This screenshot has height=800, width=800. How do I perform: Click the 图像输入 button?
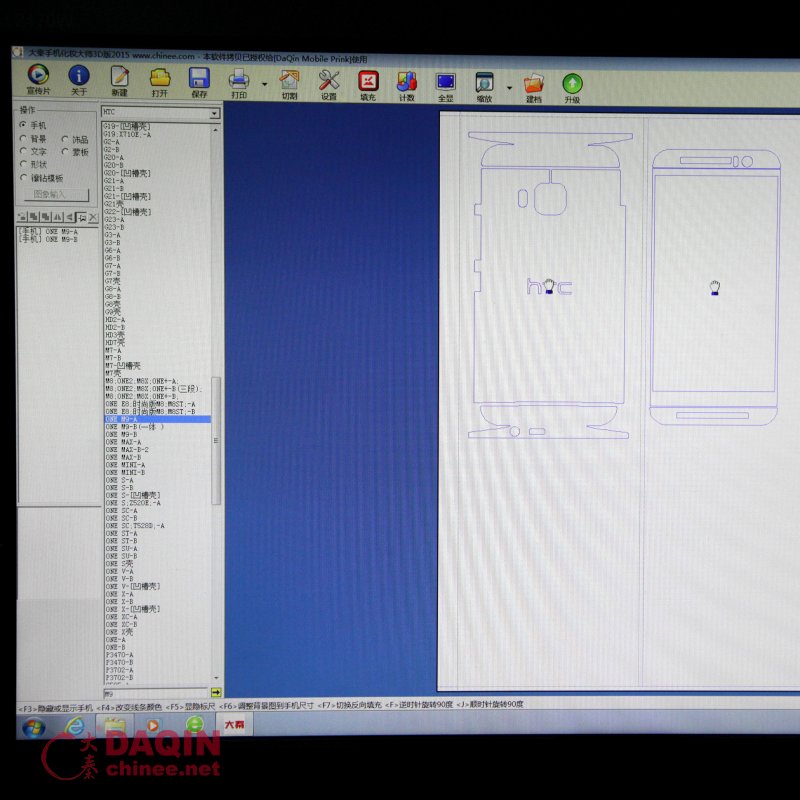coord(57,194)
